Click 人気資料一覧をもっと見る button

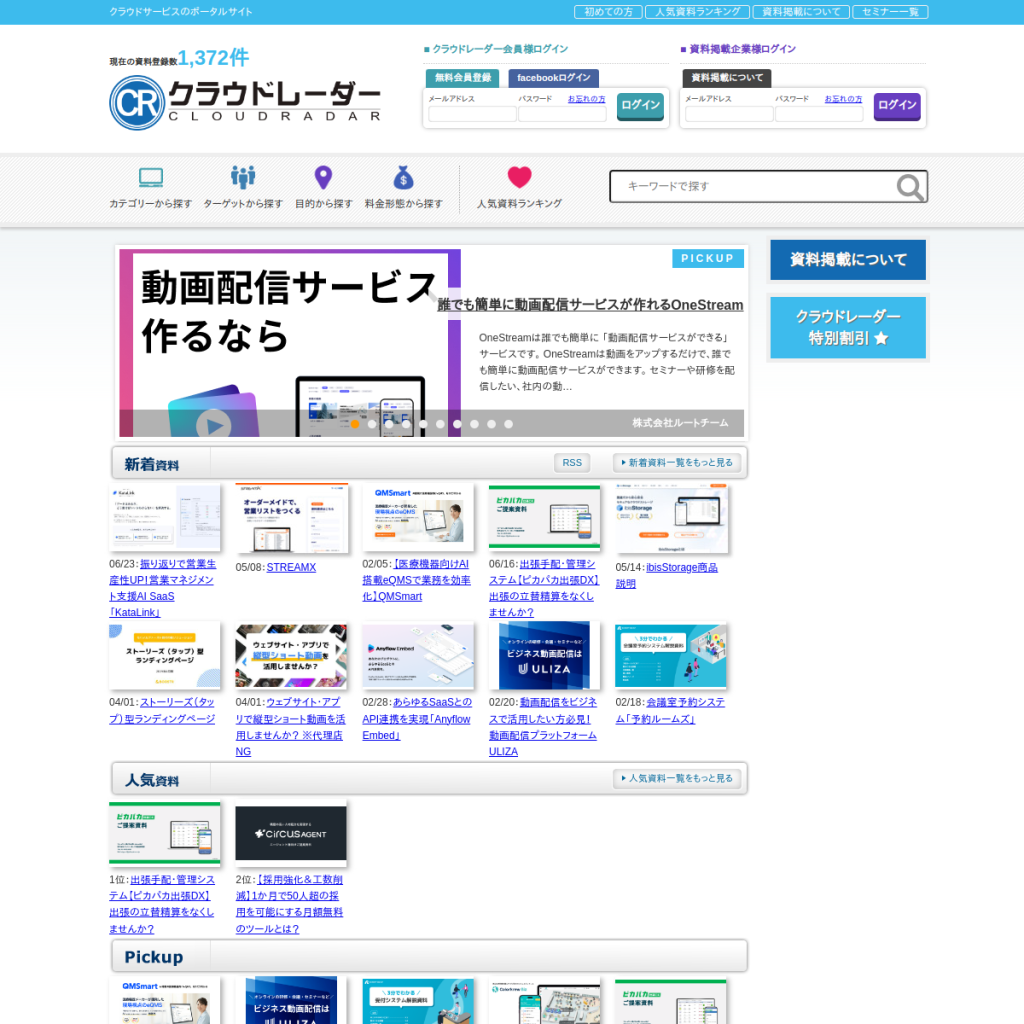click(677, 778)
